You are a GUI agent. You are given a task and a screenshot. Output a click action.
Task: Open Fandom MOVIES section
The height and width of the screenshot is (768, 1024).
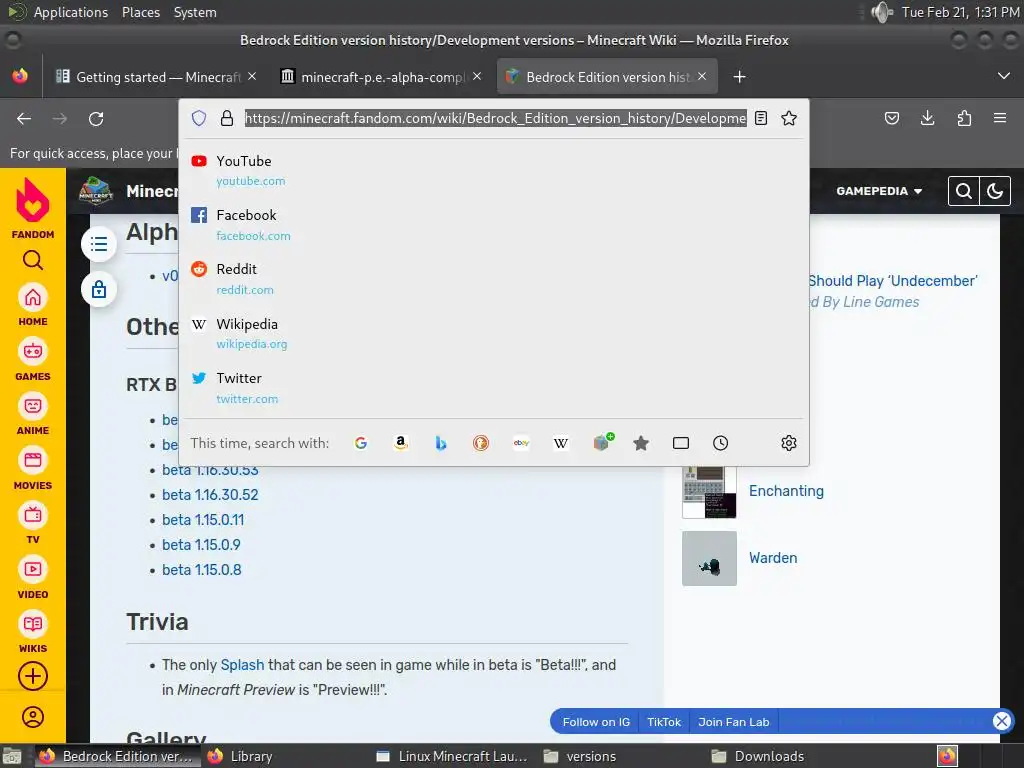coord(33,469)
